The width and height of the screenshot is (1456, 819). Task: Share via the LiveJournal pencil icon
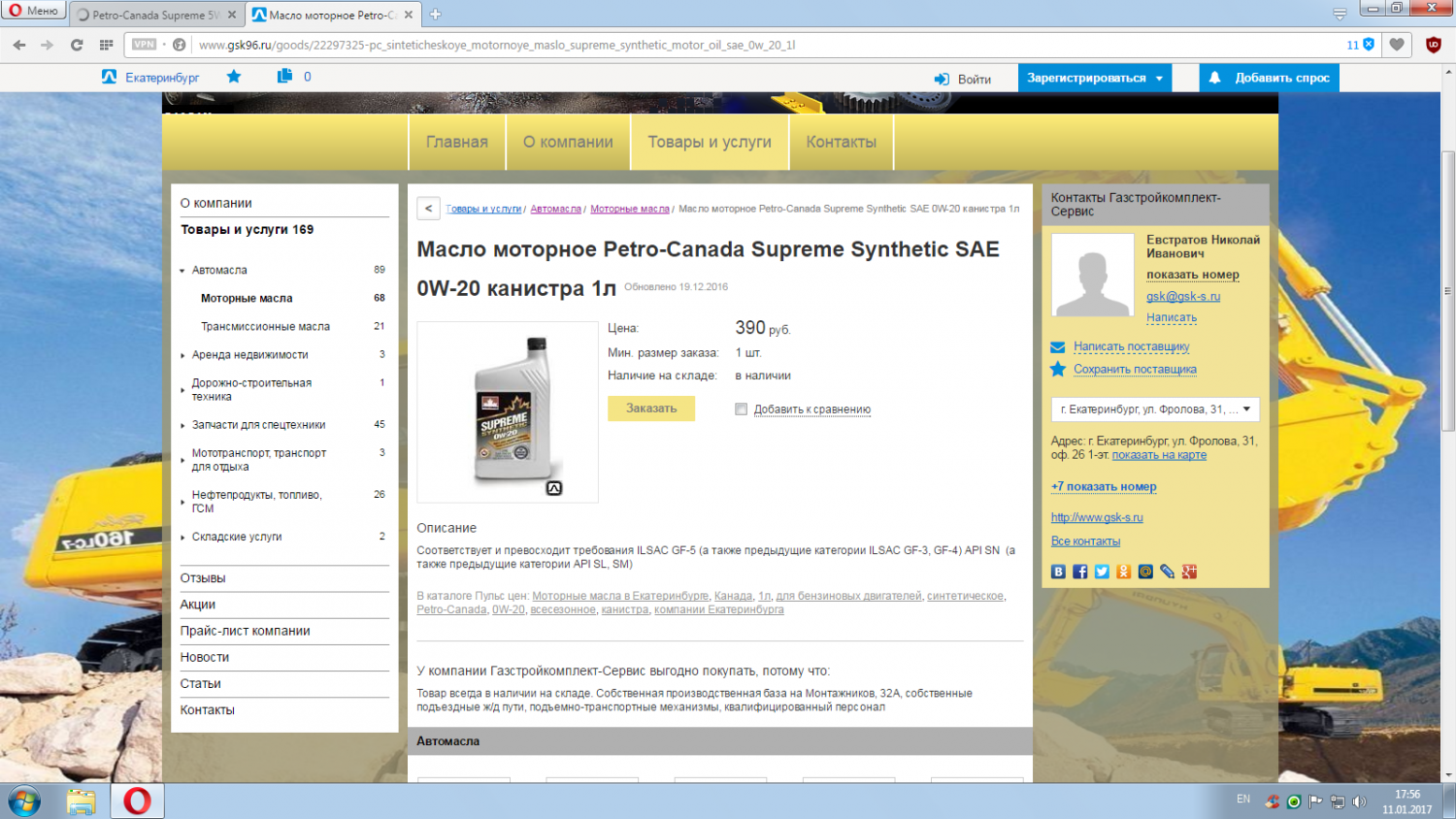click(1168, 572)
